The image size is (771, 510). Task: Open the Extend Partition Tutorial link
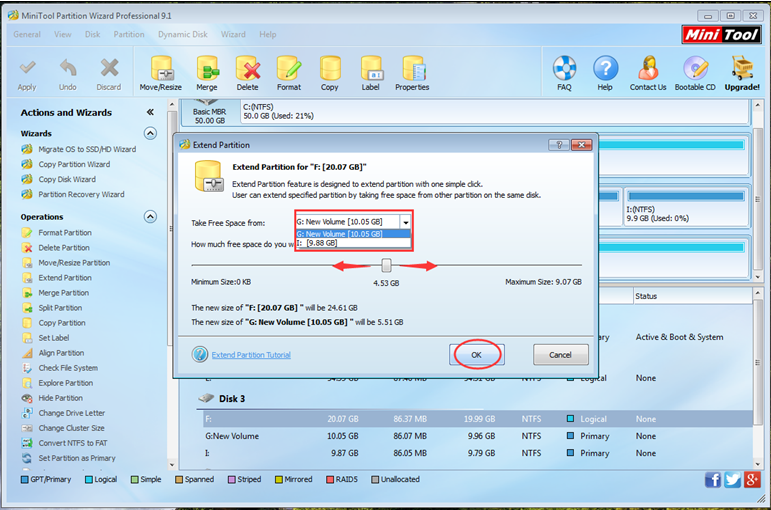251,355
